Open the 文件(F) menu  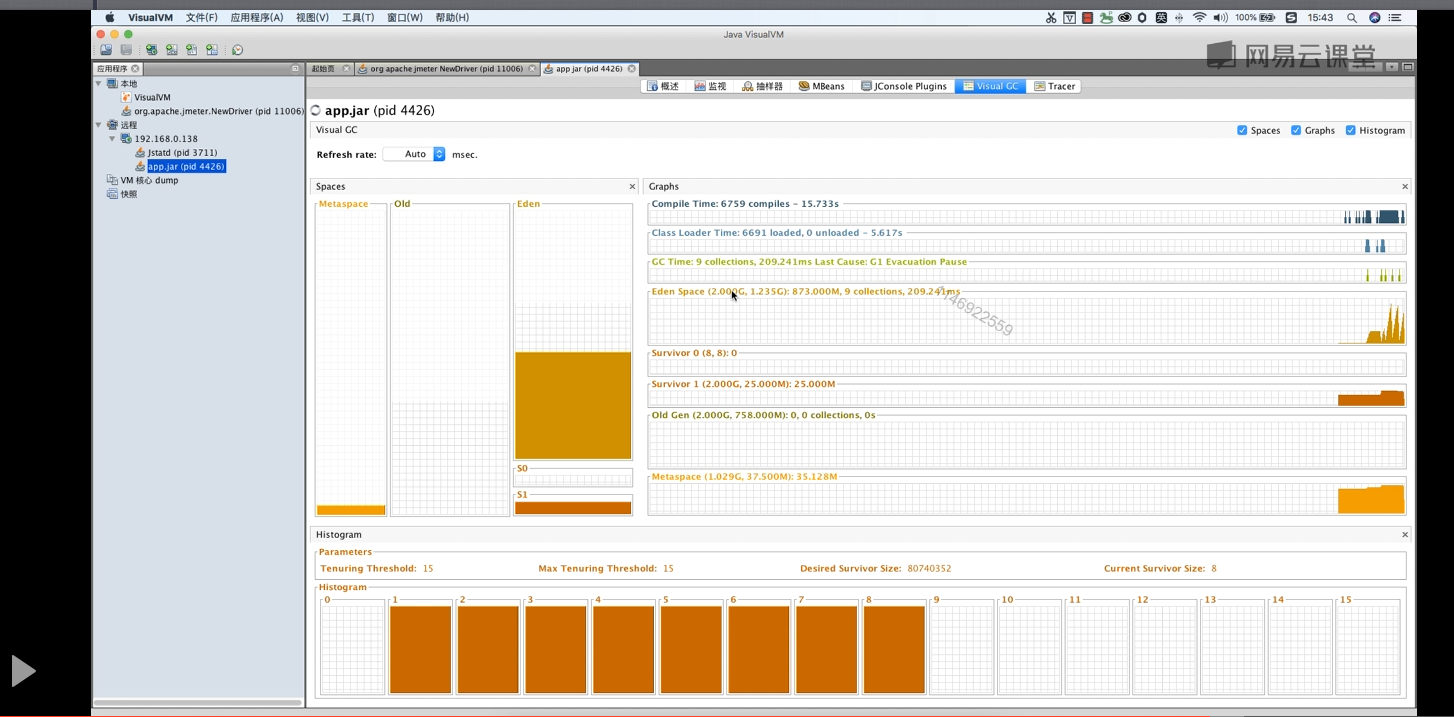point(201,17)
